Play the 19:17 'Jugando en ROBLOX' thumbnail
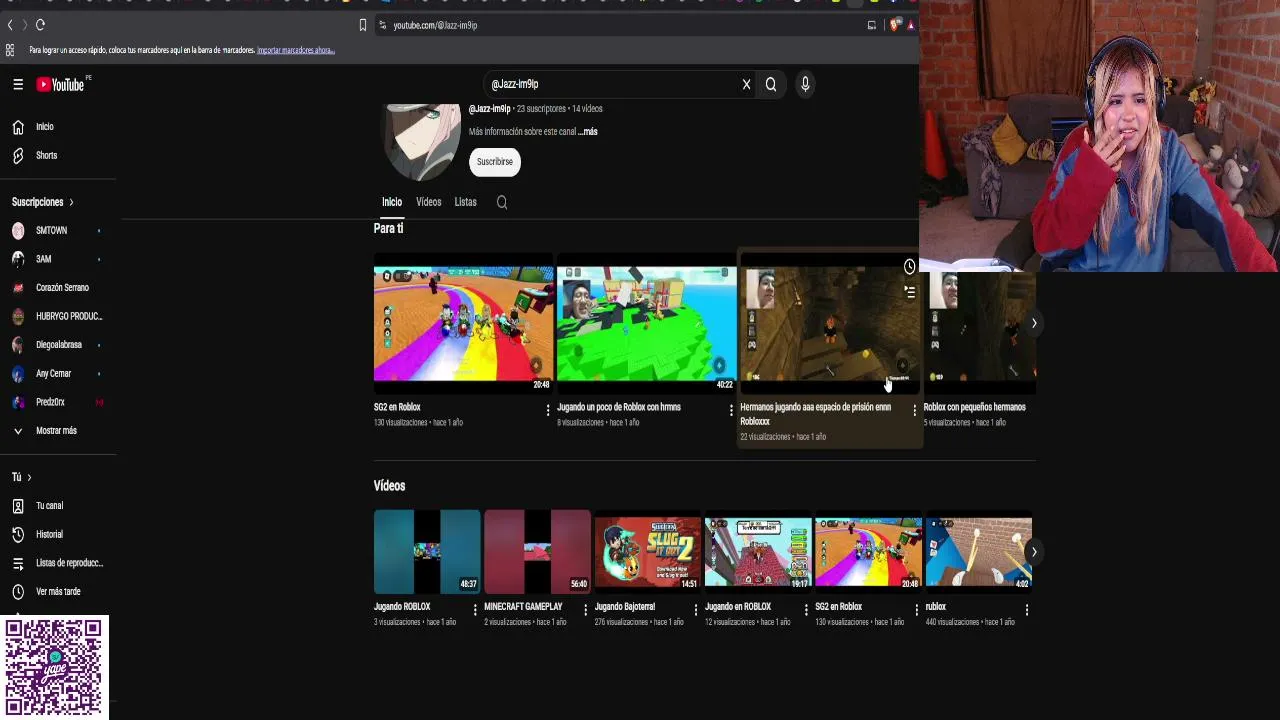The height and width of the screenshot is (720, 1280). [x=758, y=551]
